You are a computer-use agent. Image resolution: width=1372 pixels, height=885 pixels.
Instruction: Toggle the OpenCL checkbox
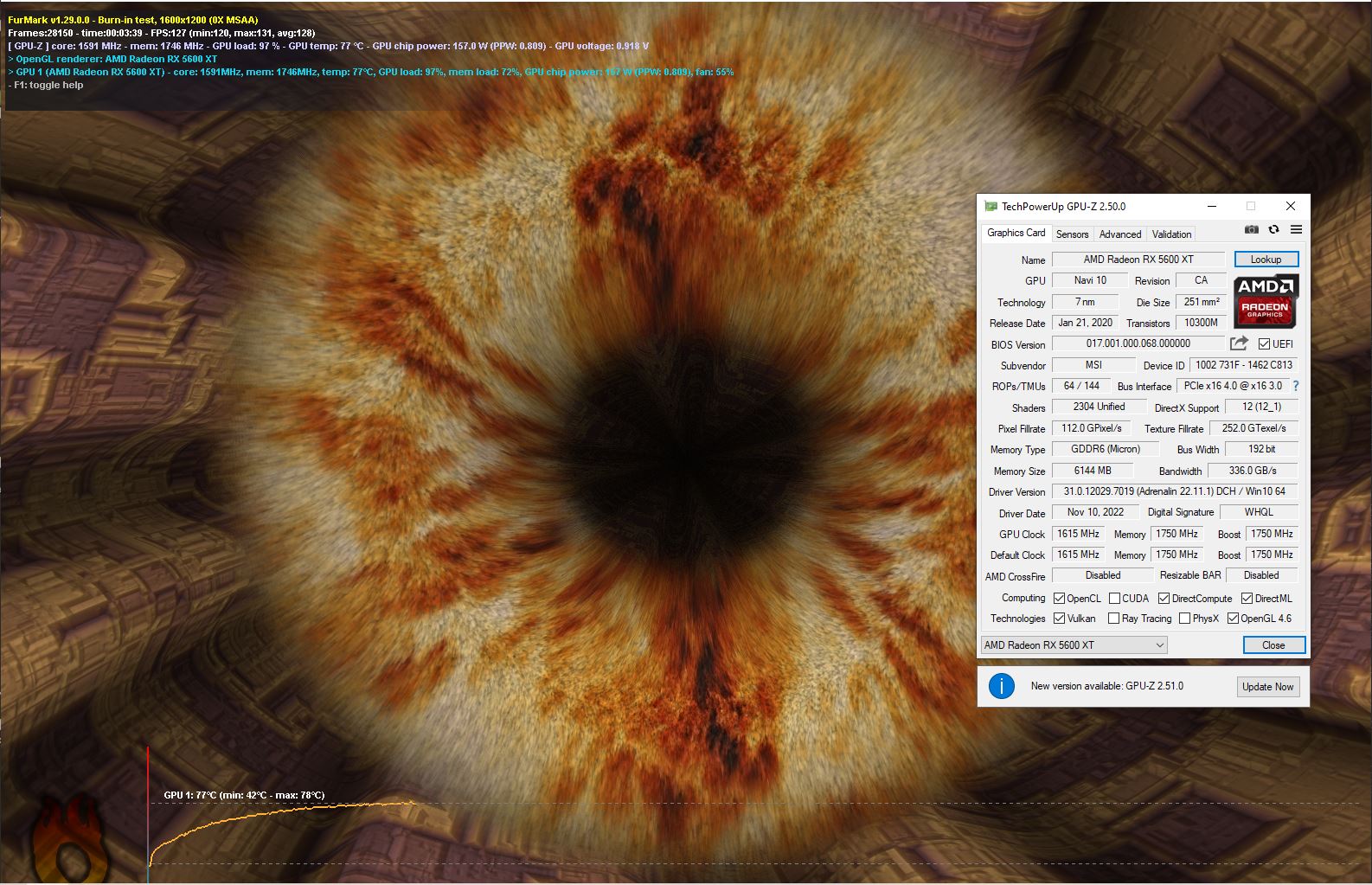point(1059,599)
